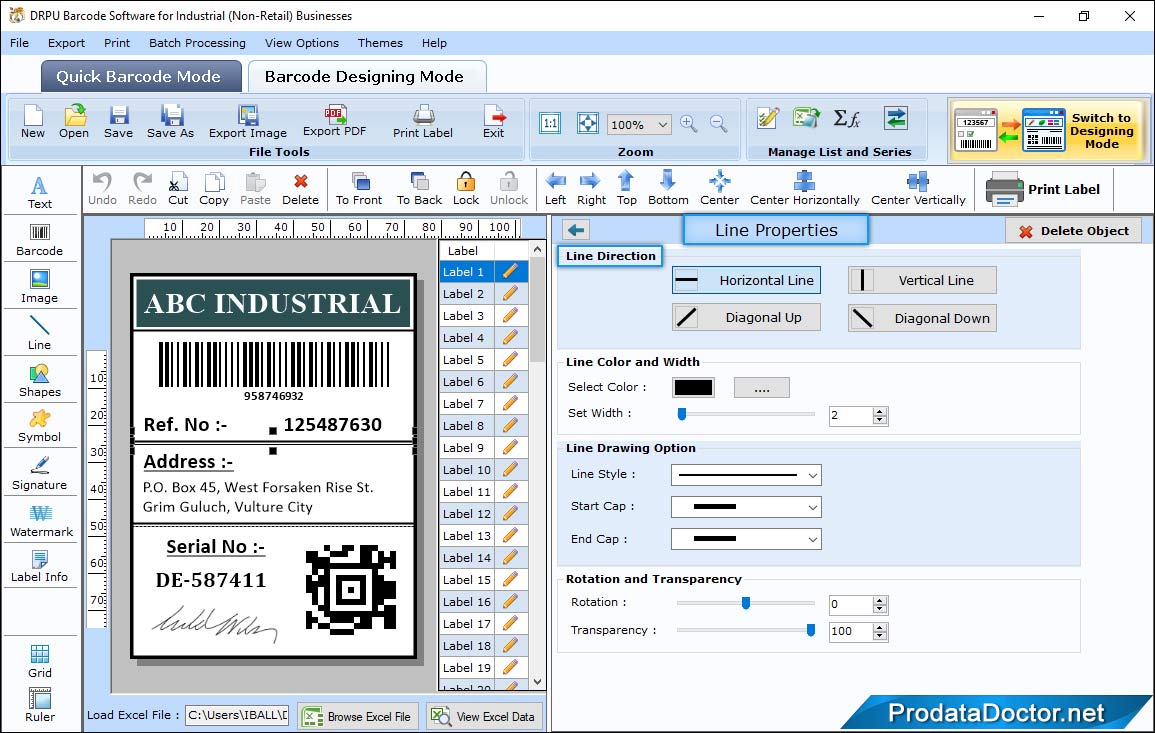Open color picker with dots button
Viewport: 1155px width, 733px height.
[762, 387]
